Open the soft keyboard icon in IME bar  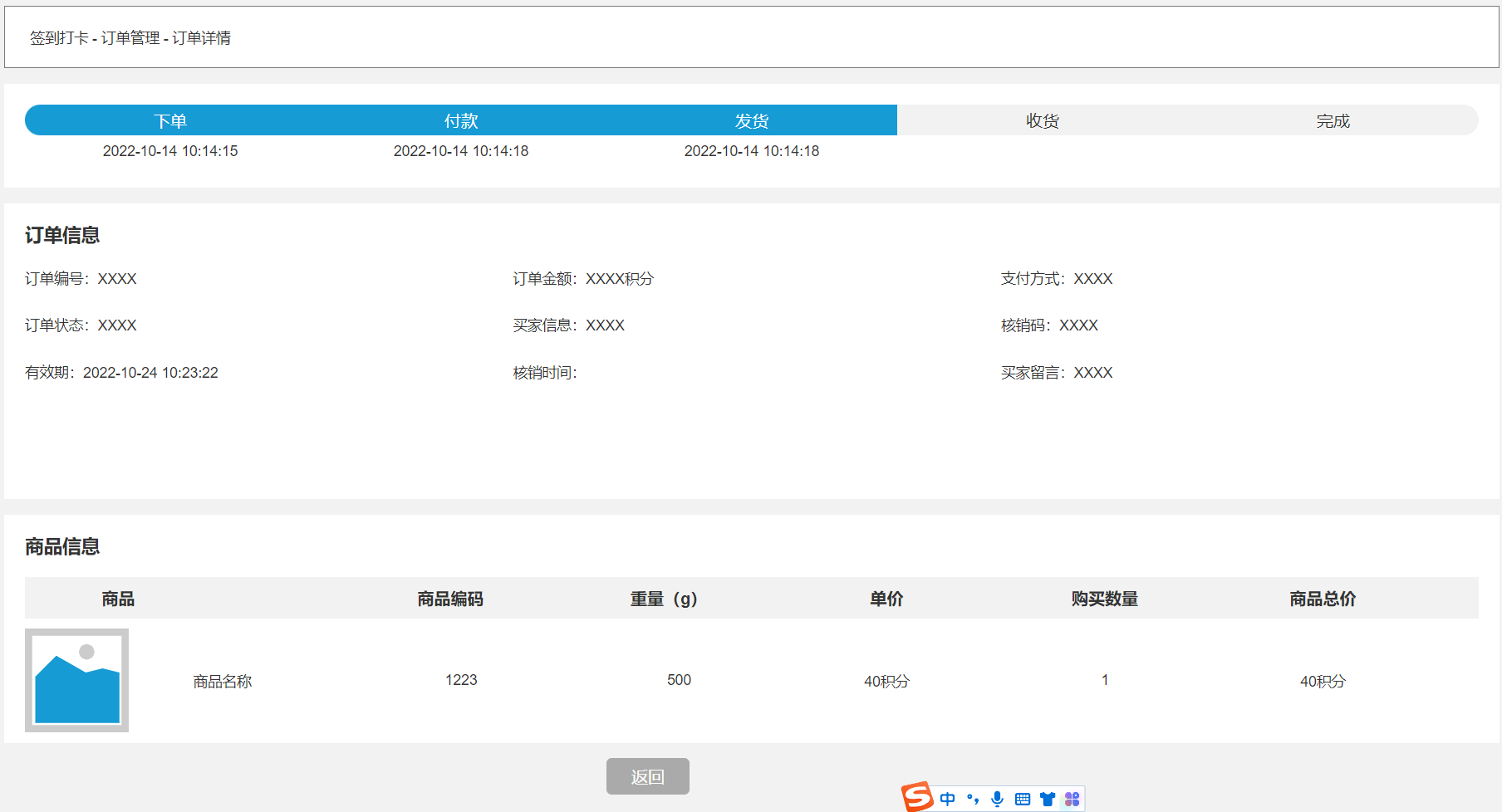coord(1023,799)
